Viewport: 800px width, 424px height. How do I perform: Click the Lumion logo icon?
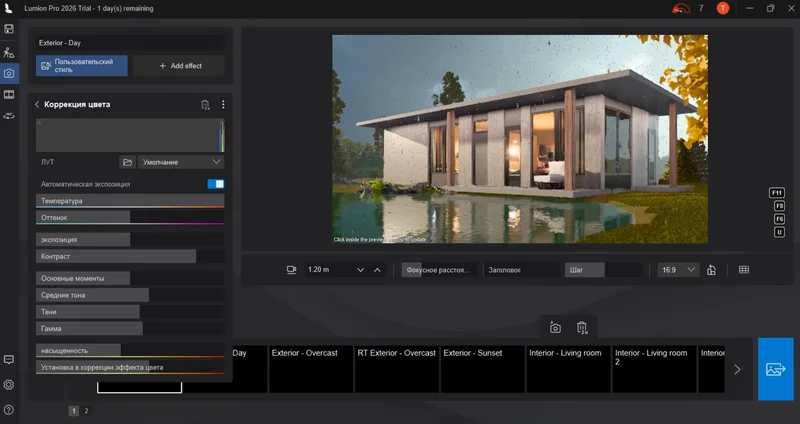pyautogui.click(x=9, y=8)
